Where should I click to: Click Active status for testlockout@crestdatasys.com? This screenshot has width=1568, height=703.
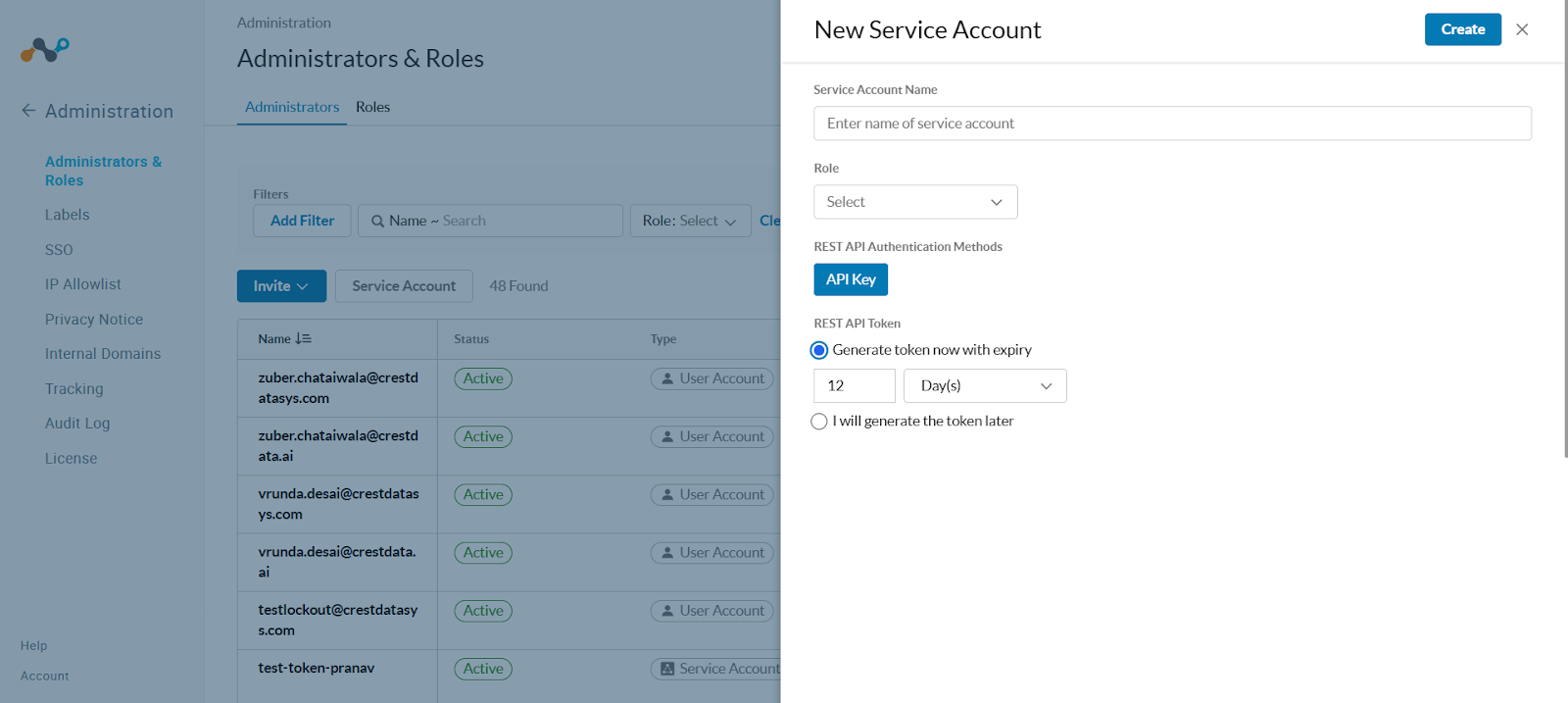tap(483, 611)
